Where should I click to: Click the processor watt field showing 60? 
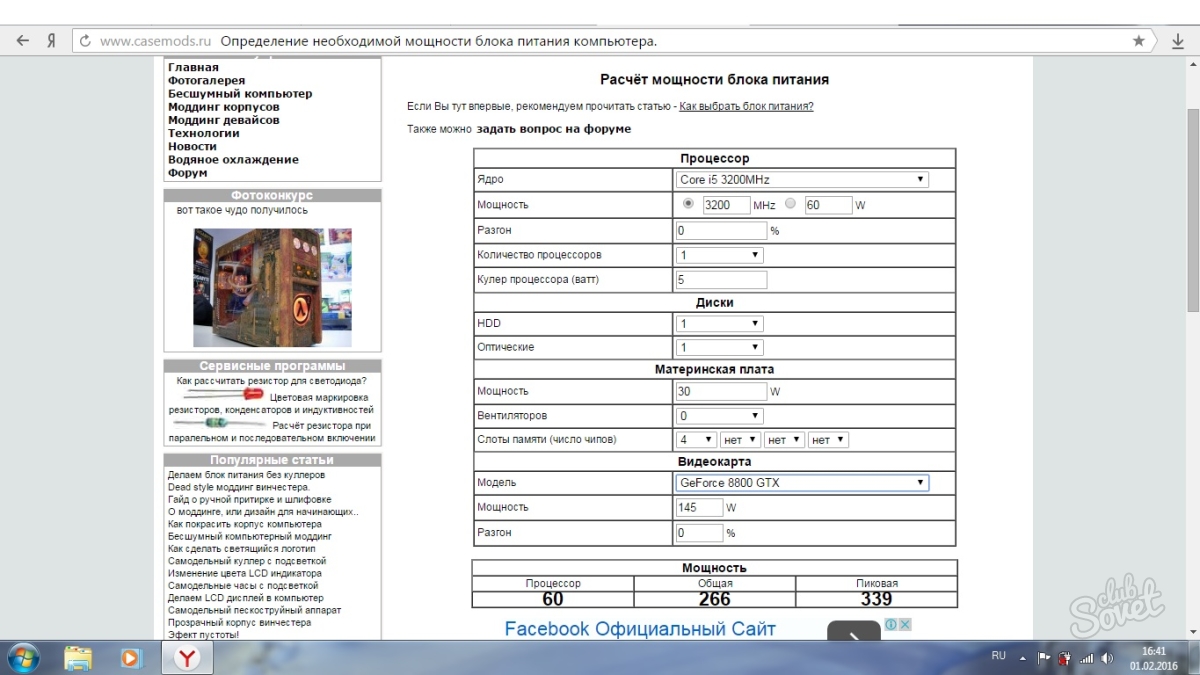point(828,205)
